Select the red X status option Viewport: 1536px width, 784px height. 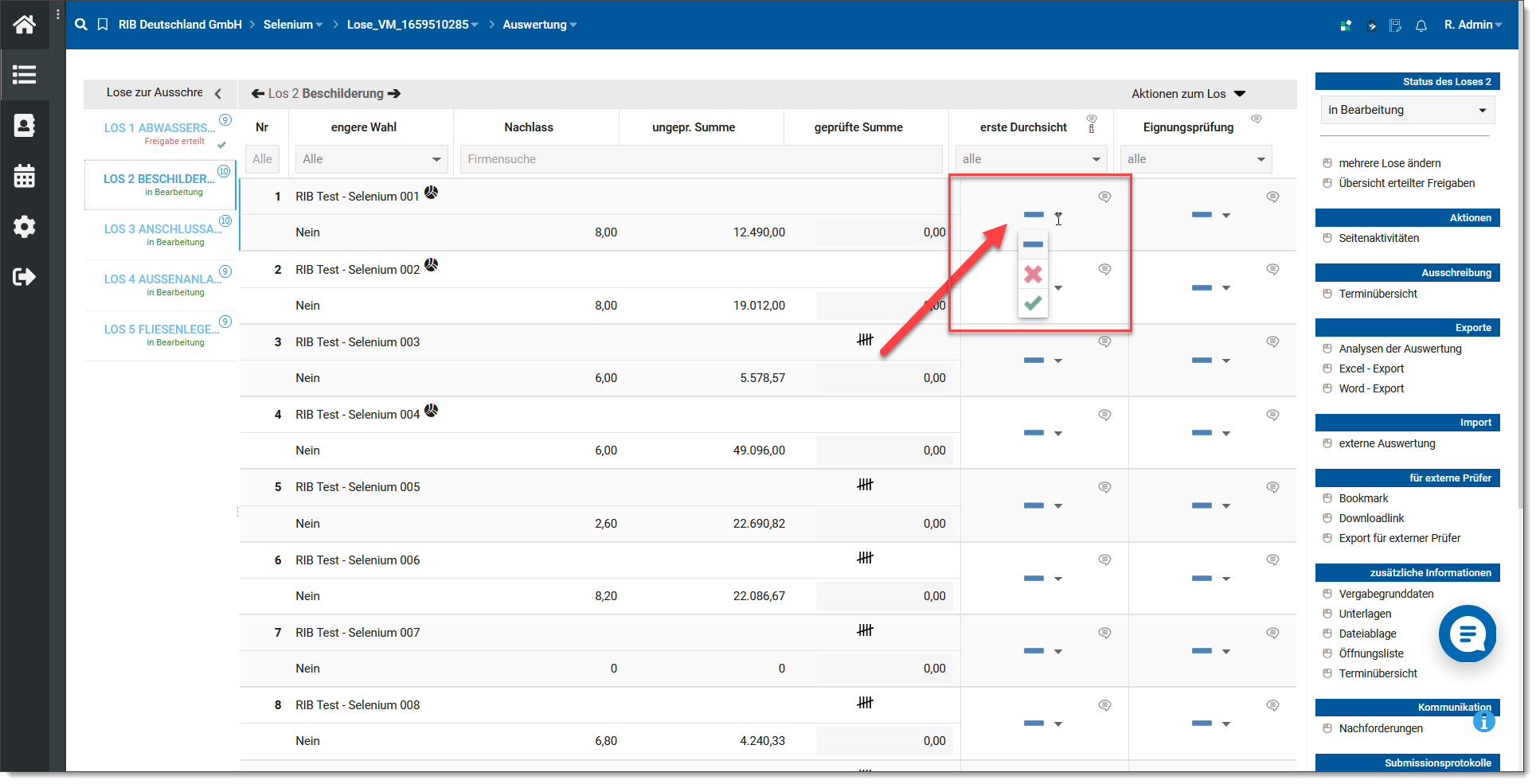(x=1033, y=274)
